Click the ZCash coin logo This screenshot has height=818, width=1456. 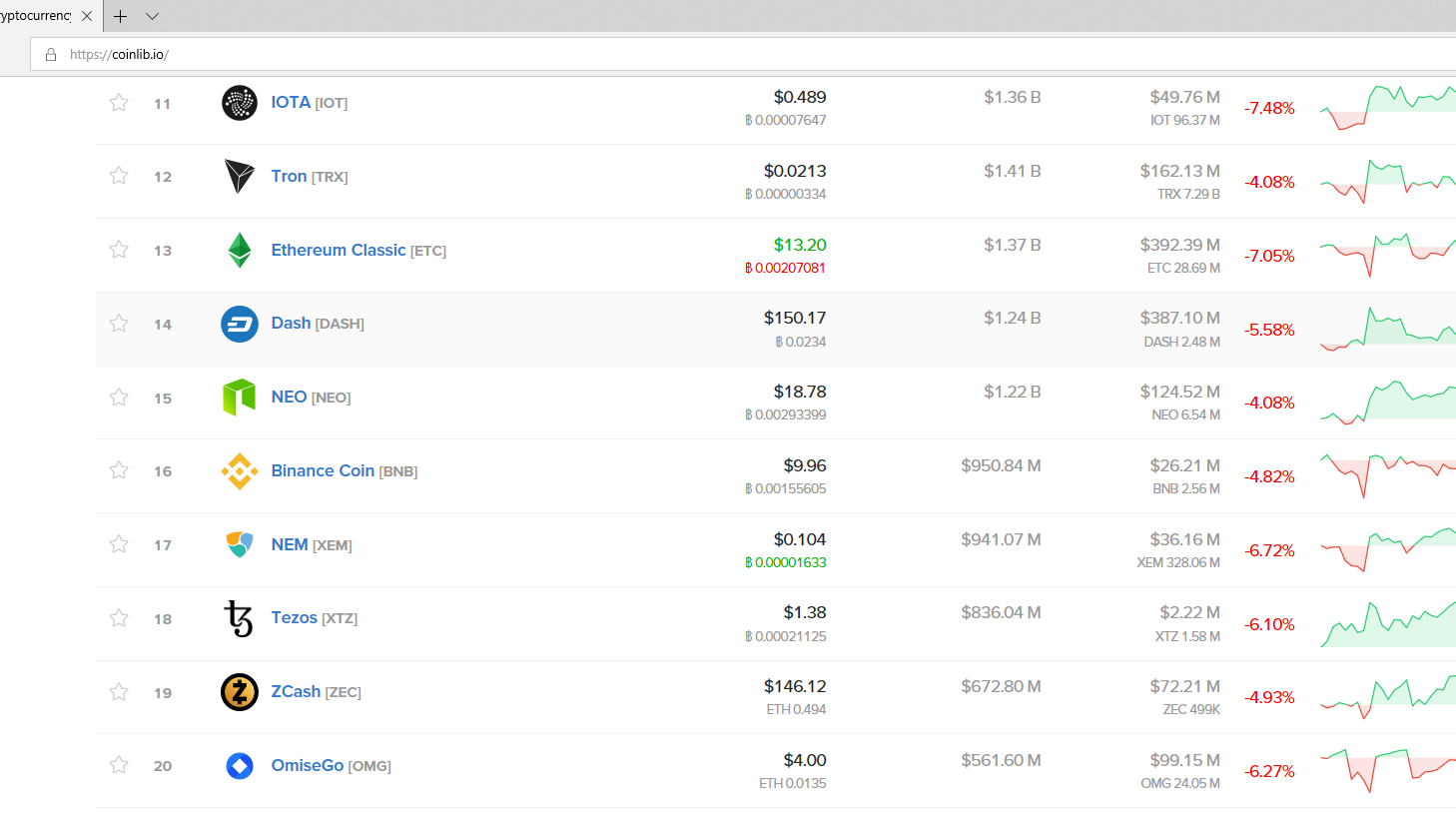point(240,692)
